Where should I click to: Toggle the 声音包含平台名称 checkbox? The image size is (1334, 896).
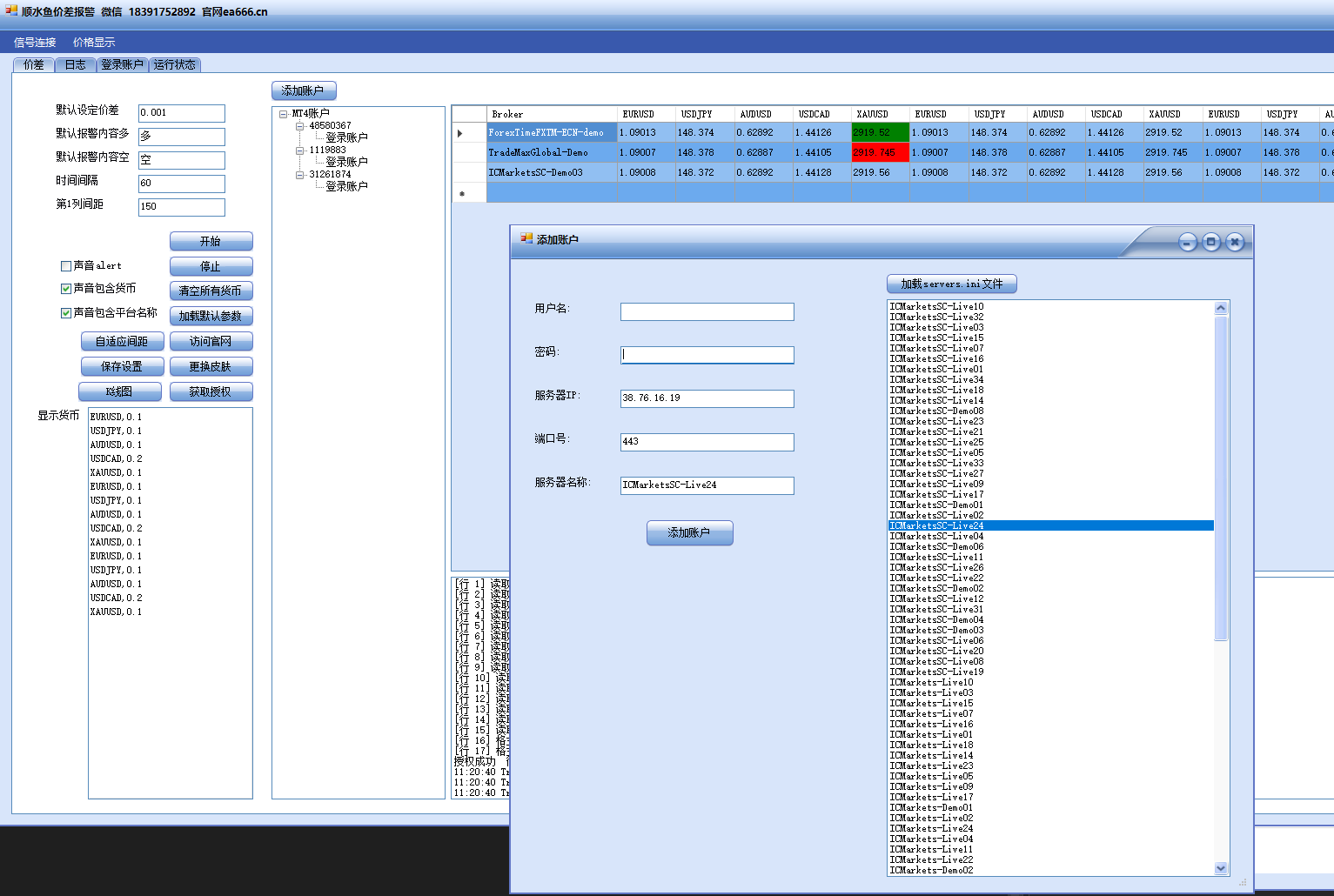coord(66,313)
